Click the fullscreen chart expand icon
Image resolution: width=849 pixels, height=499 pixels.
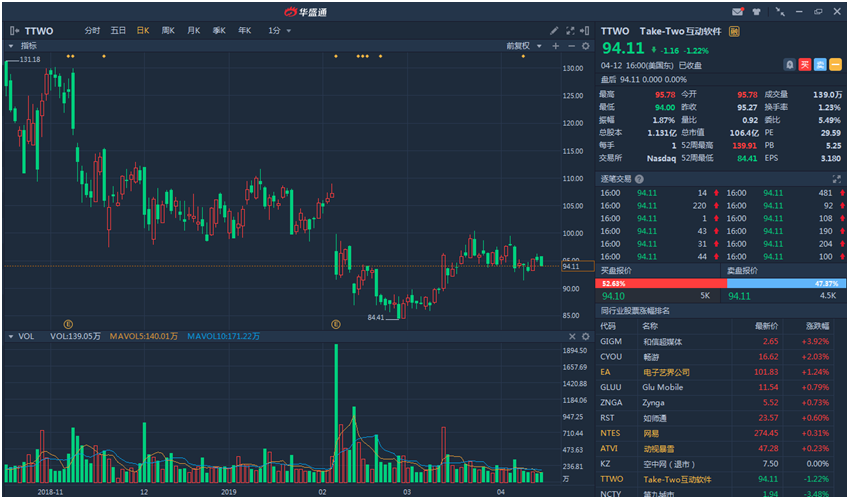[571, 30]
